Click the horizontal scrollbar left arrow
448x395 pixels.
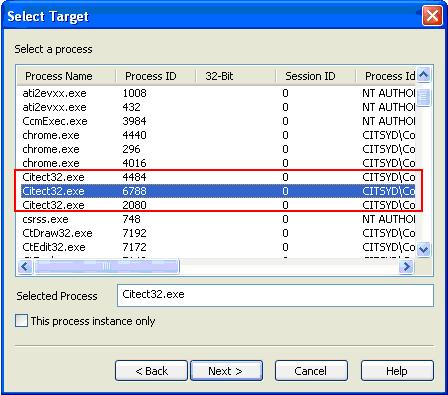point(25,267)
